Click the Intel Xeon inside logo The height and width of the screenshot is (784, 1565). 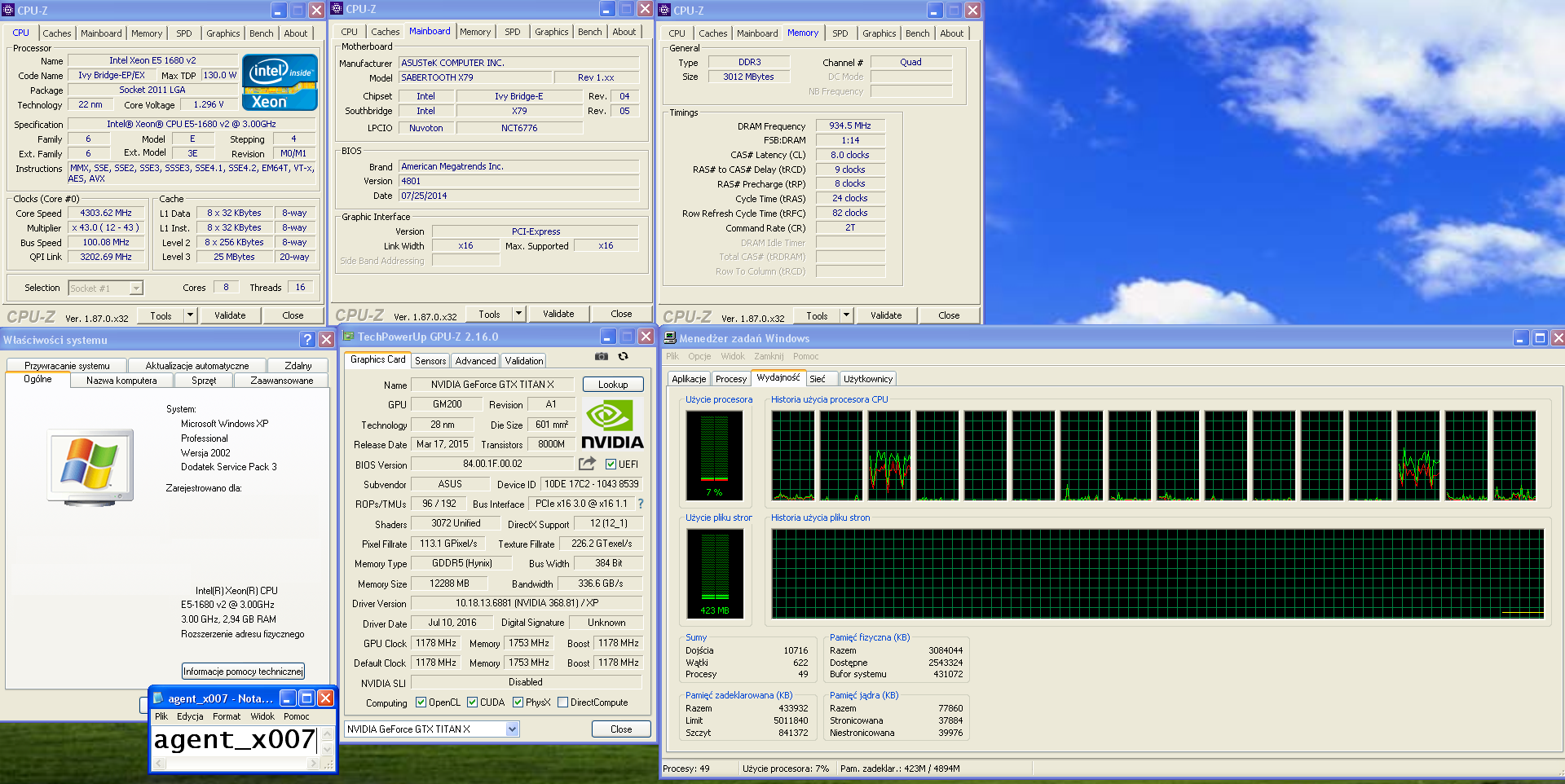pyautogui.click(x=280, y=82)
